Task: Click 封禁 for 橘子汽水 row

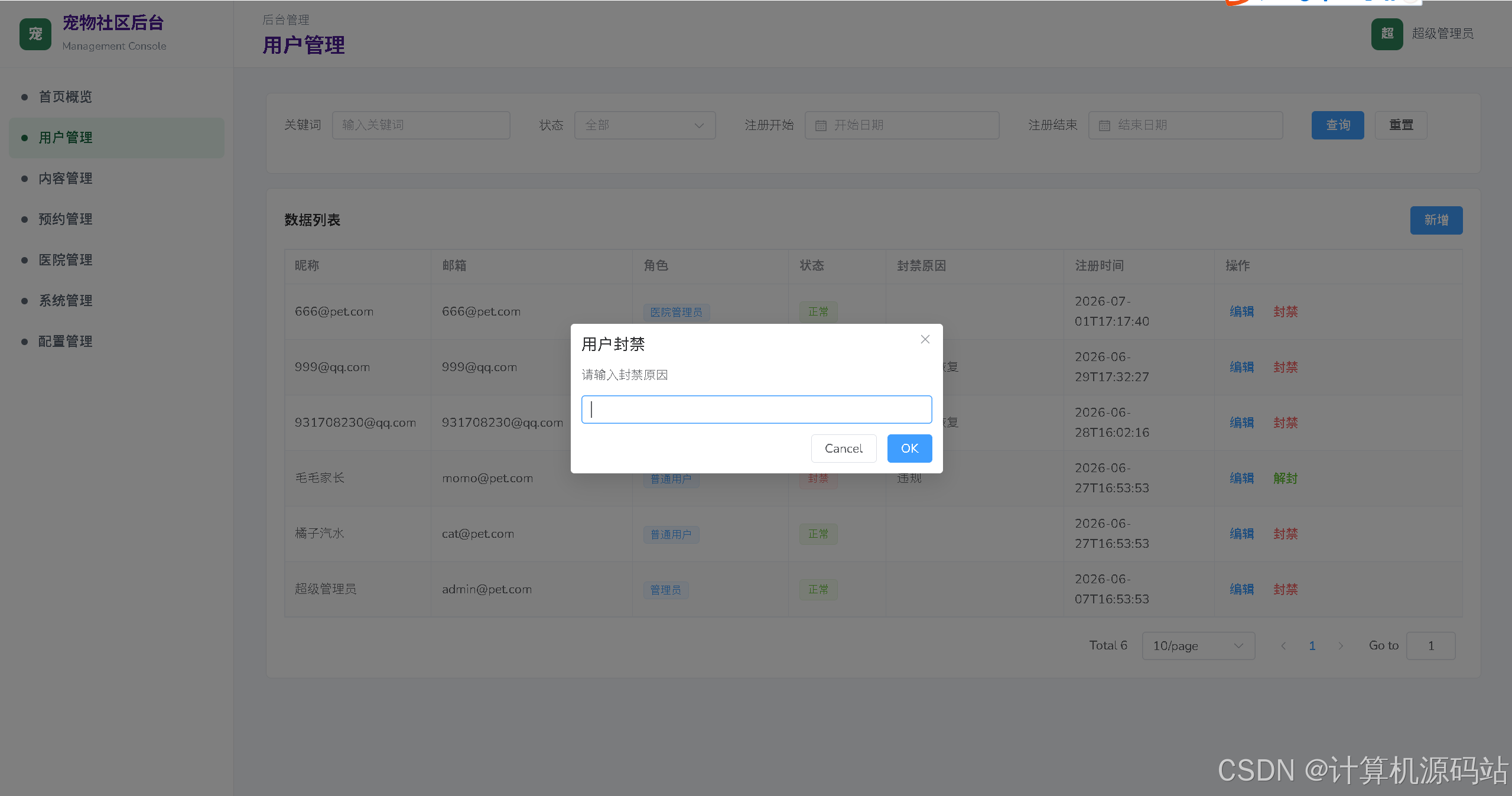Action: click(x=1285, y=534)
